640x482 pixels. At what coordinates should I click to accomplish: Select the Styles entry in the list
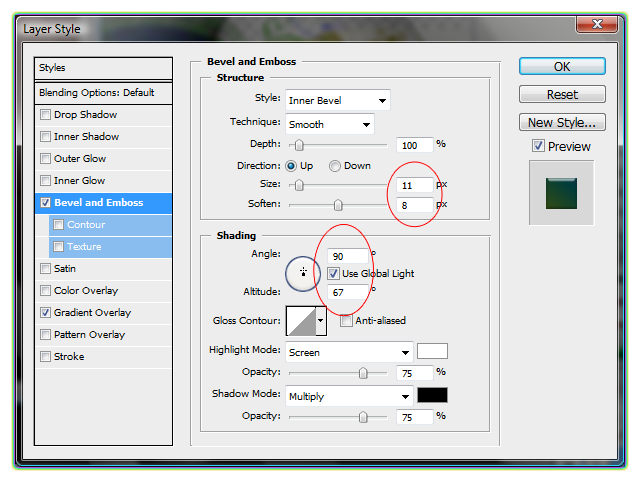[104, 68]
